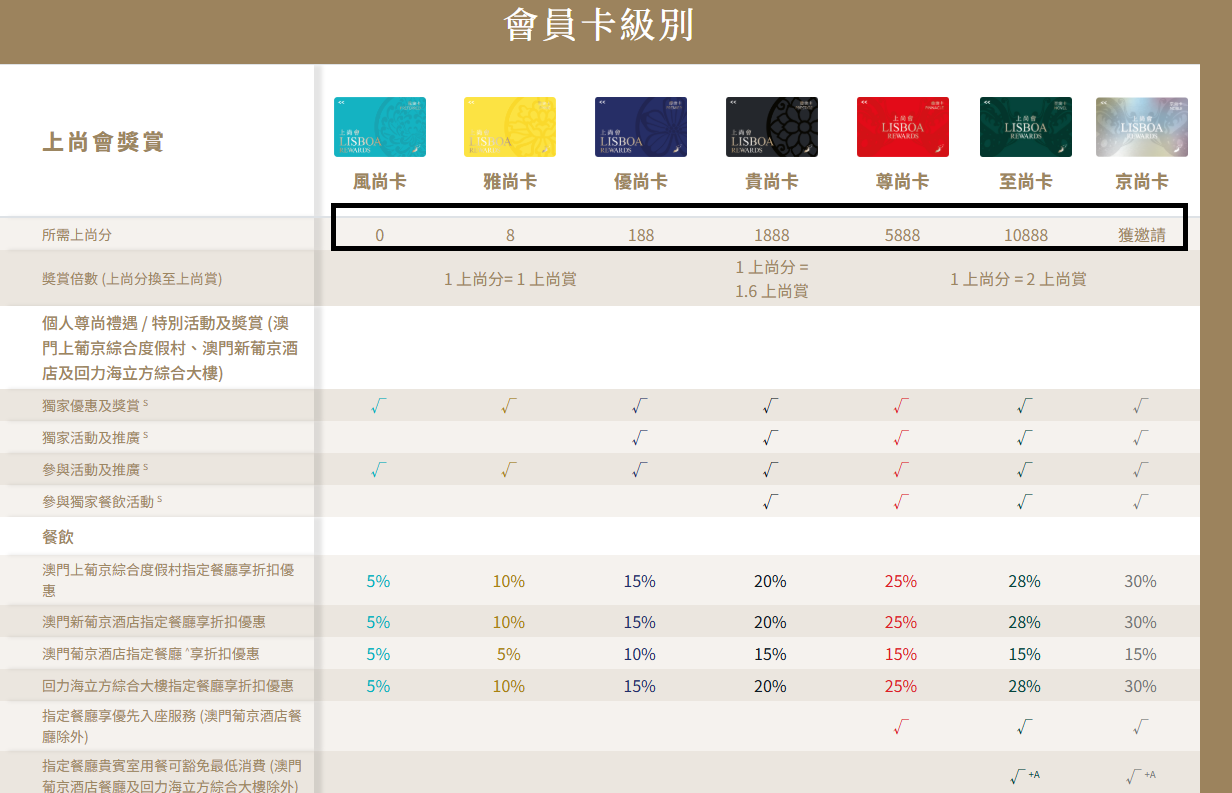Click the 個人尊尚禮遇 section heading
1232x793 pixels.
tap(170, 349)
